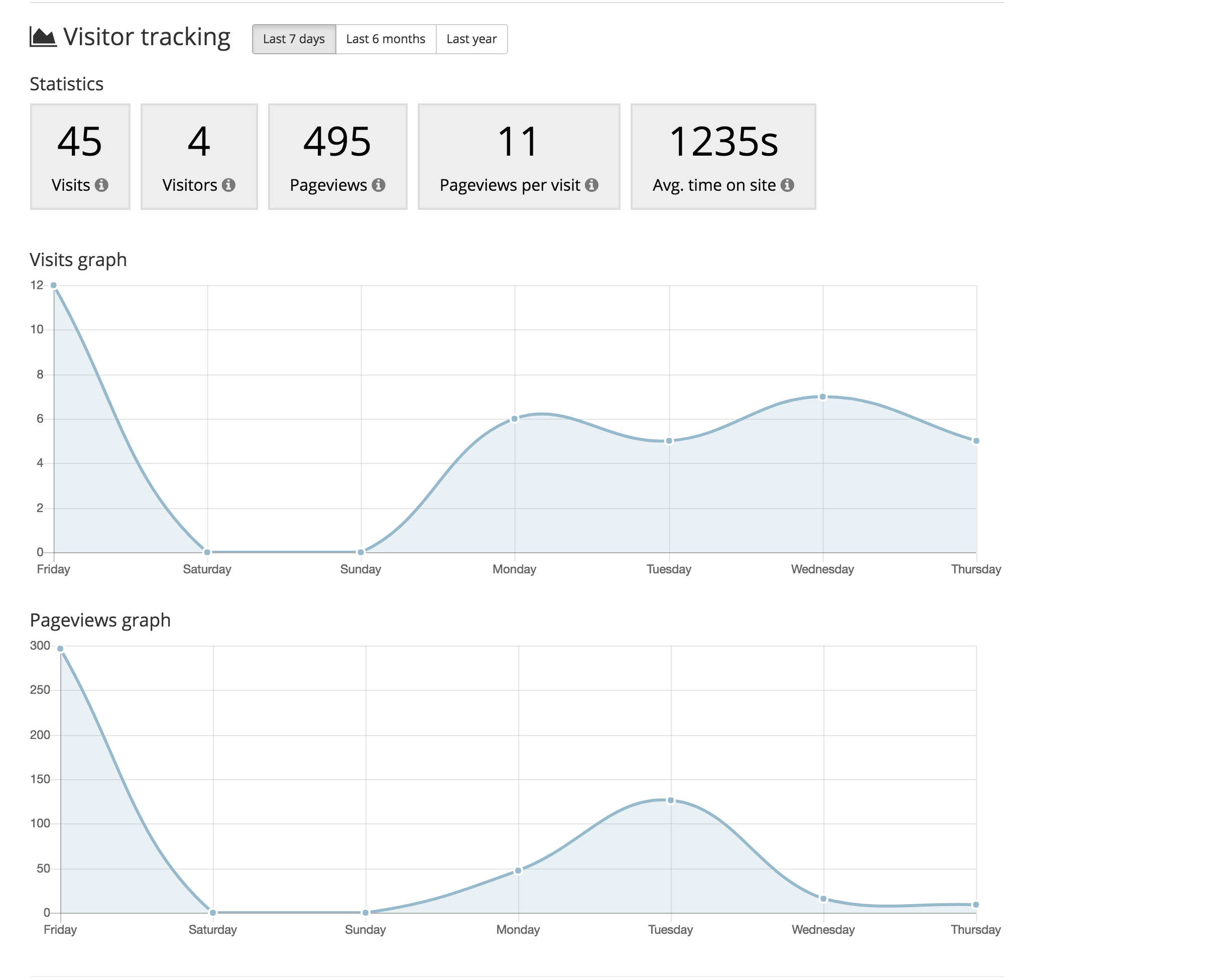
Task: Click Tuesday peak point on Pageviews graph
Action: [671, 800]
